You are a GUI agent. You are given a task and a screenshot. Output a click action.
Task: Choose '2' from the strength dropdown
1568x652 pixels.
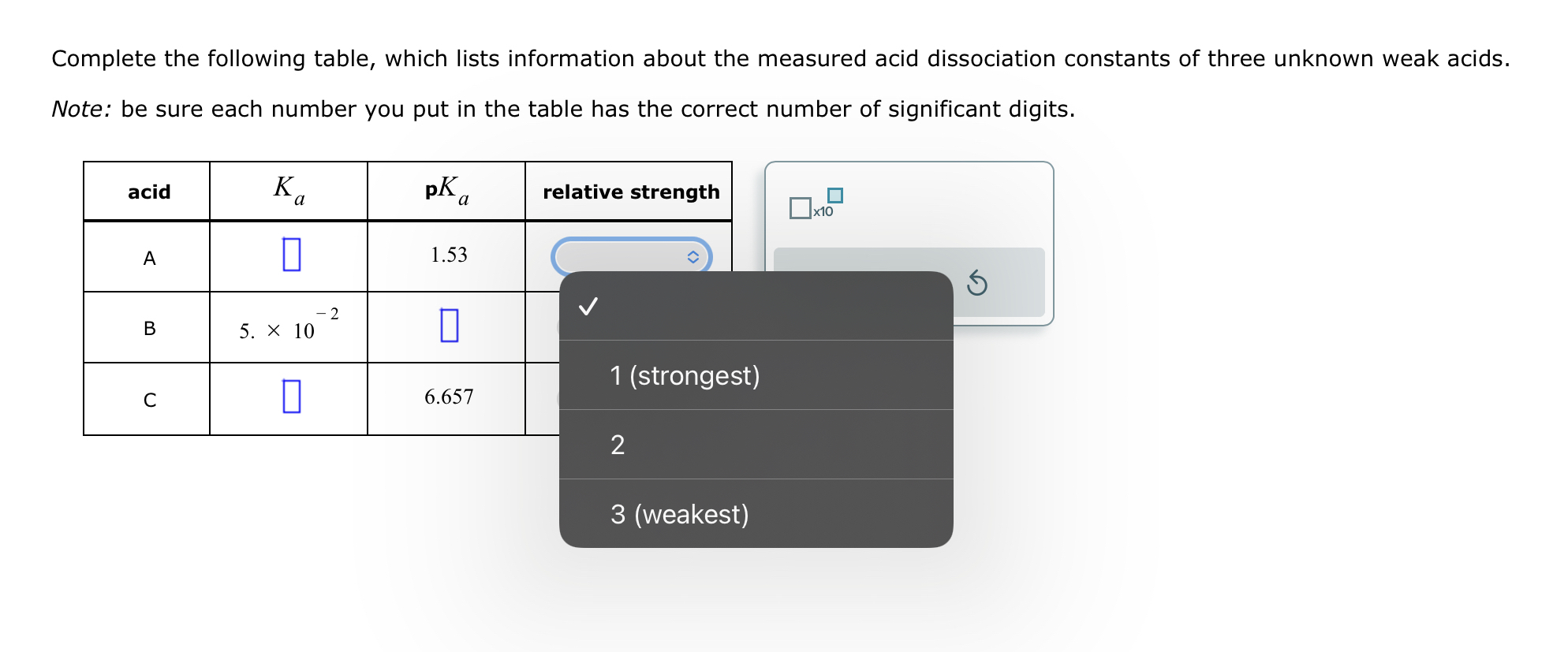[x=619, y=445]
